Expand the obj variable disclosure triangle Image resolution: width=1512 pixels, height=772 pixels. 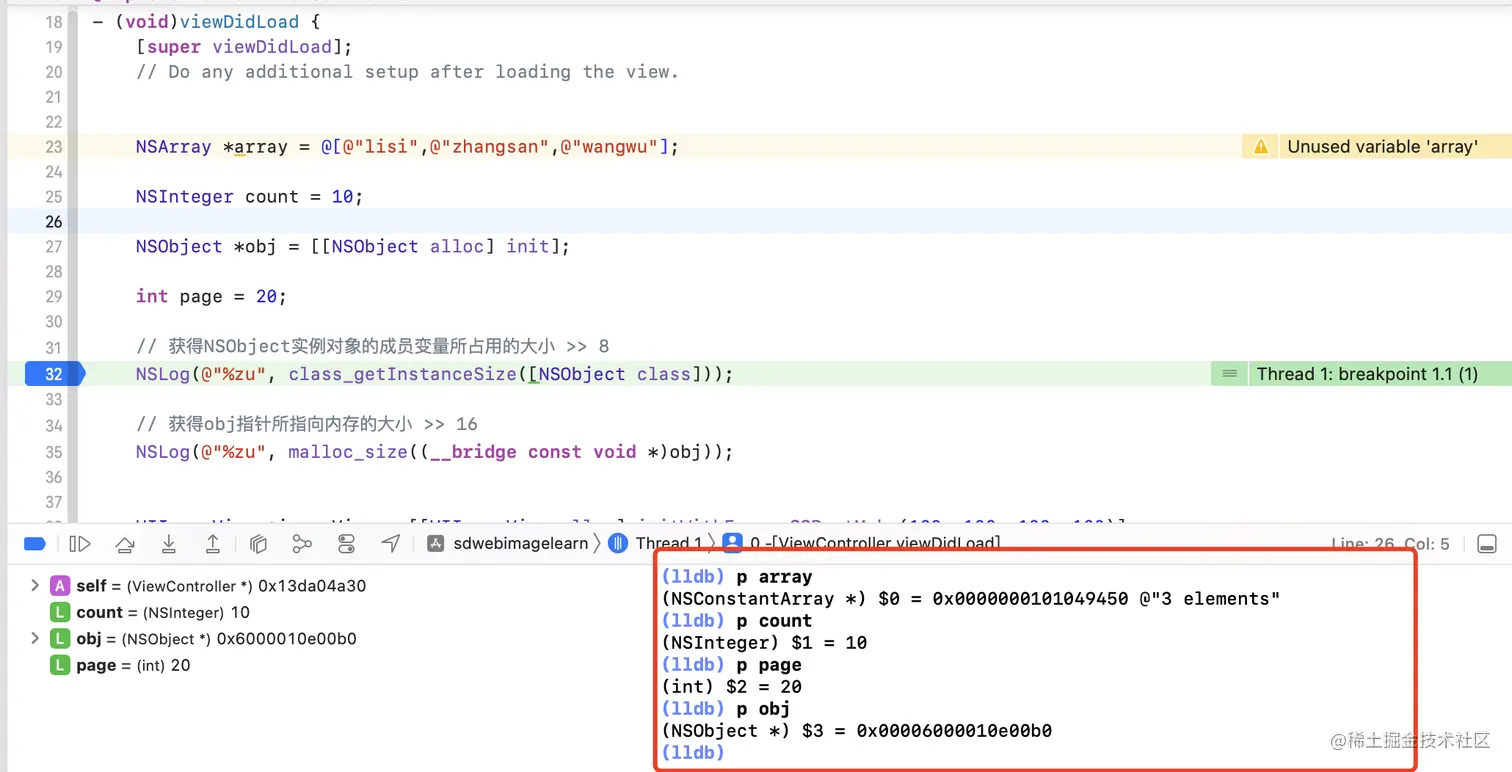(x=35, y=639)
